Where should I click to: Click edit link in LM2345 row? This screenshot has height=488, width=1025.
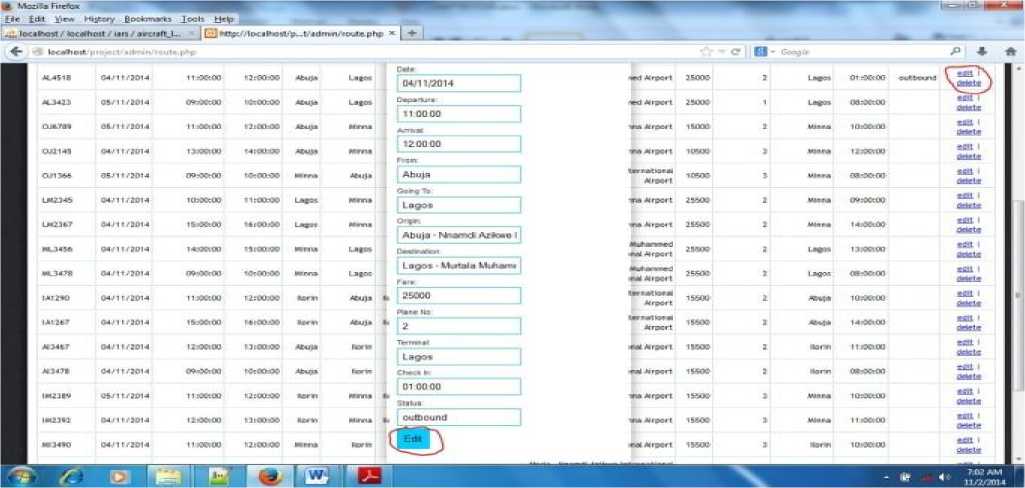(x=965, y=195)
